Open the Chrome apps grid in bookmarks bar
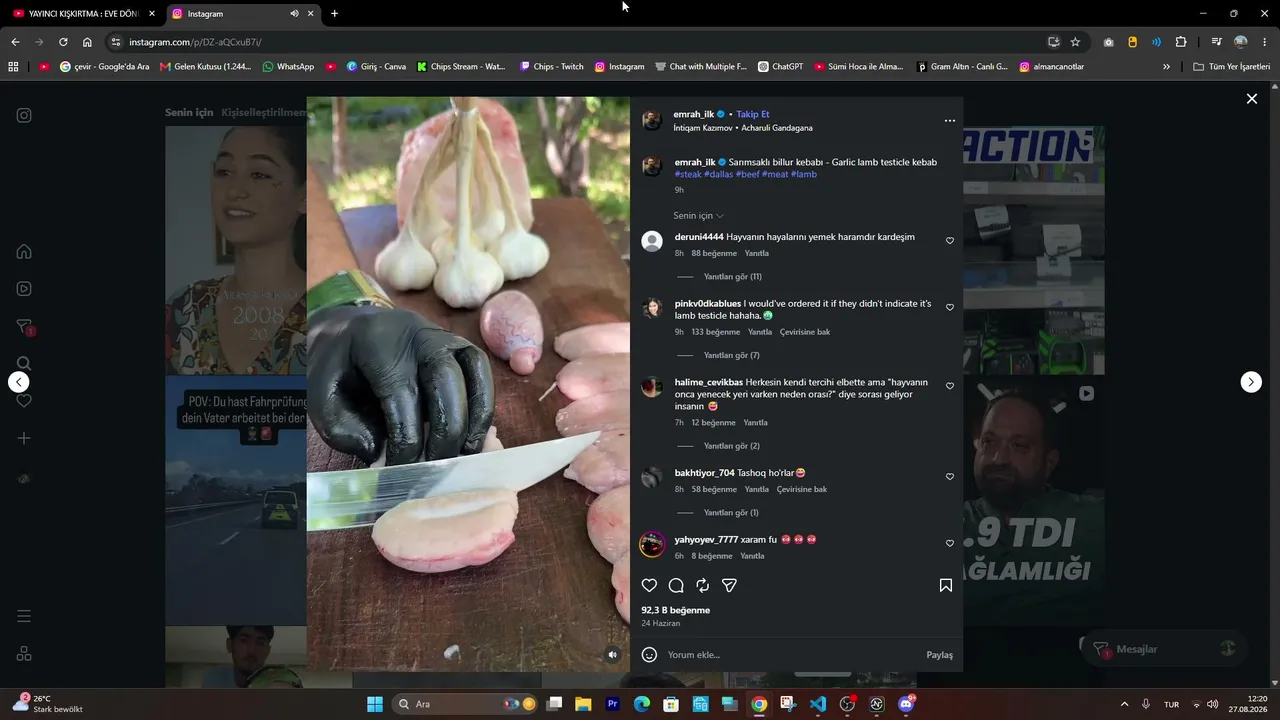 (13, 67)
